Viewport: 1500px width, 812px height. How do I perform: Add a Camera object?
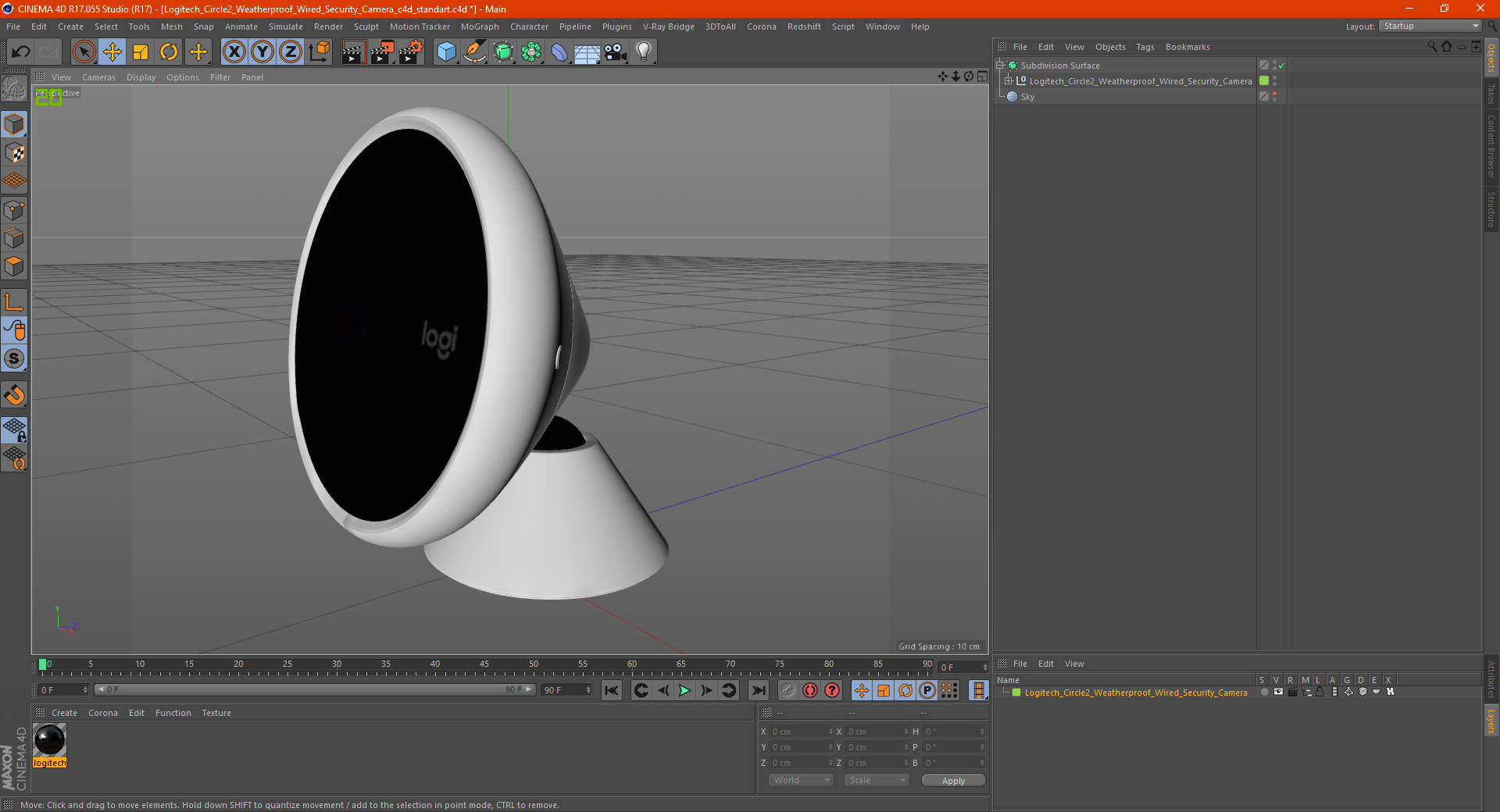click(616, 52)
